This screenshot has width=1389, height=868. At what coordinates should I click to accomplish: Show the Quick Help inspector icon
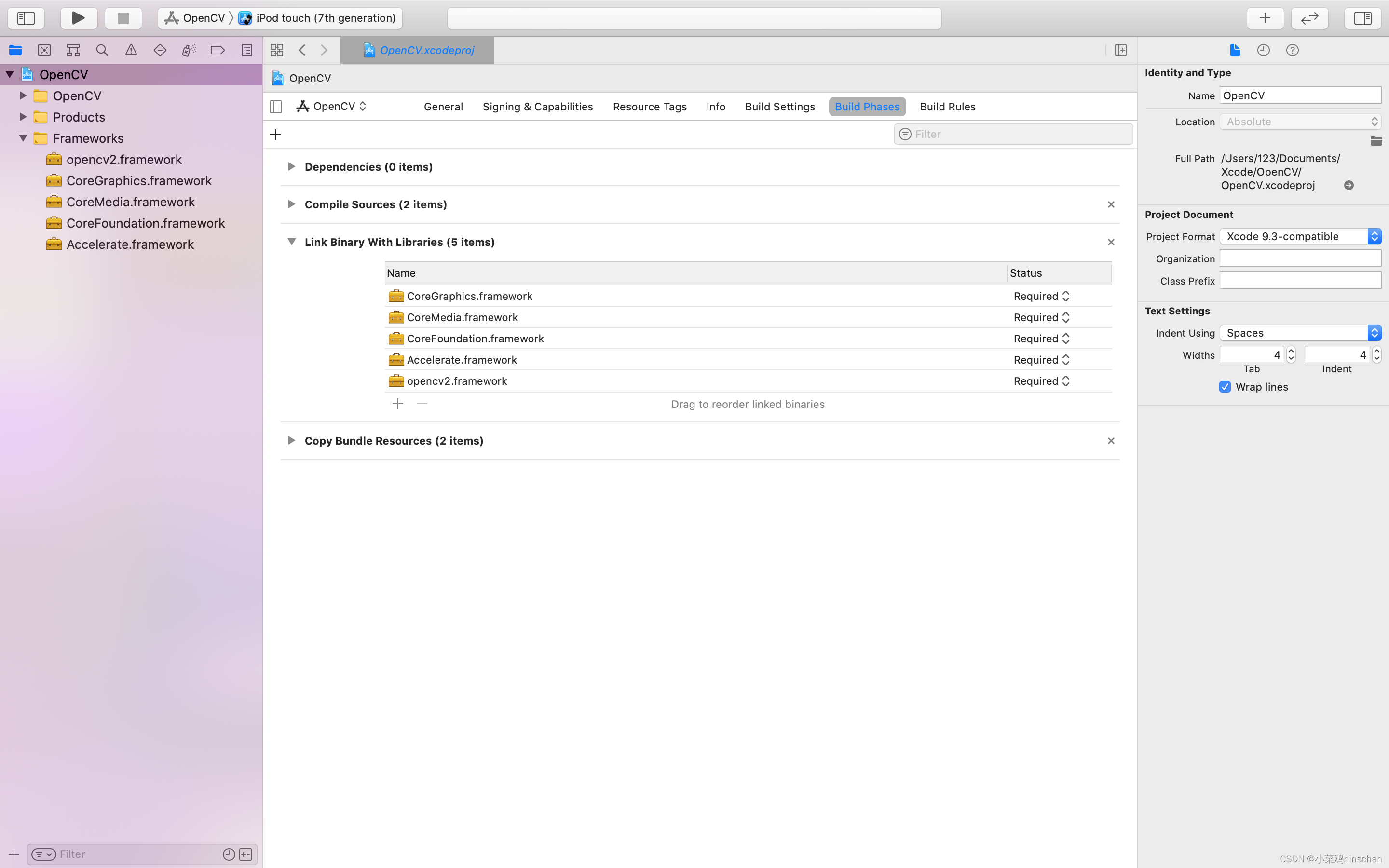(1292, 50)
